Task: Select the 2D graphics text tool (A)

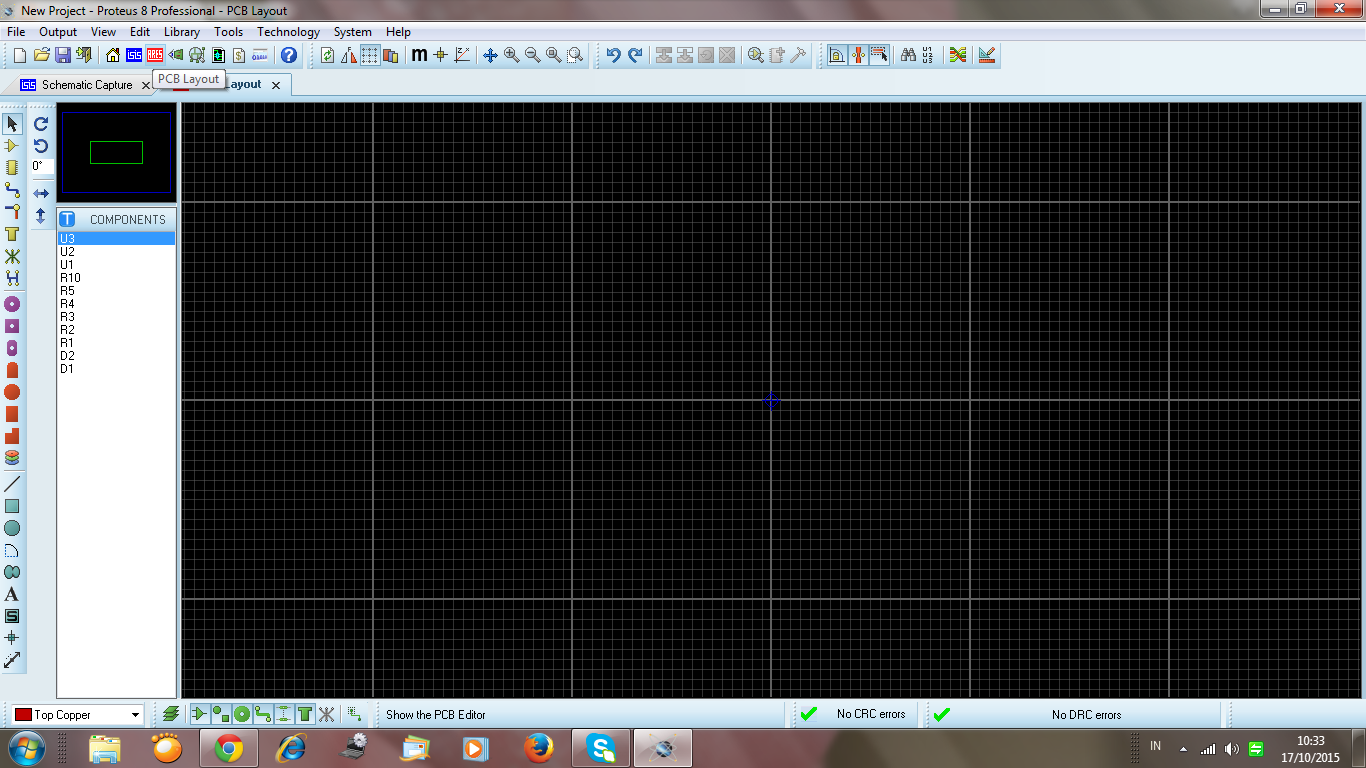Action: (12, 594)
